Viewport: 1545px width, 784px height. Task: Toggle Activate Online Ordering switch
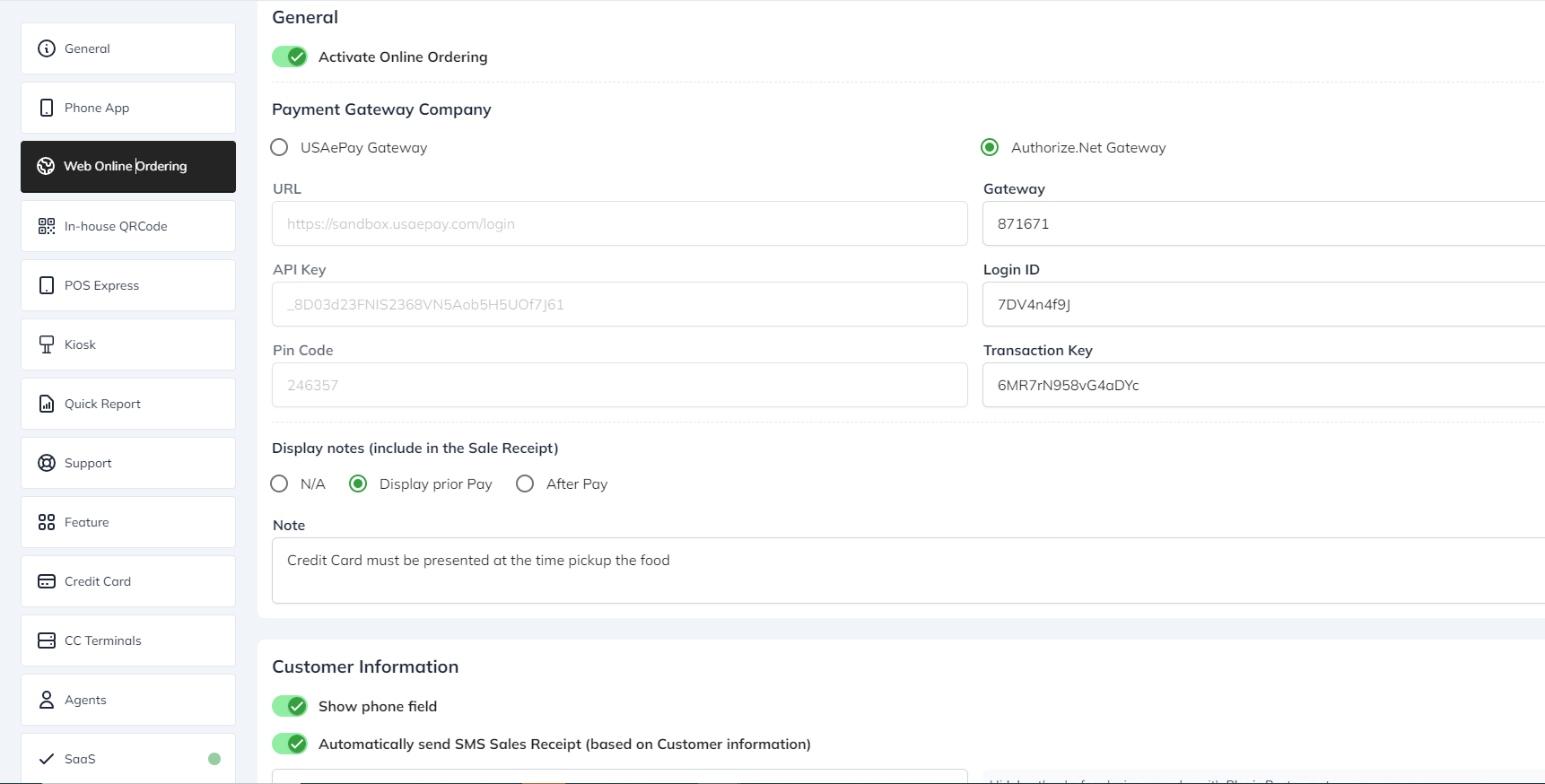click(290, 57)
